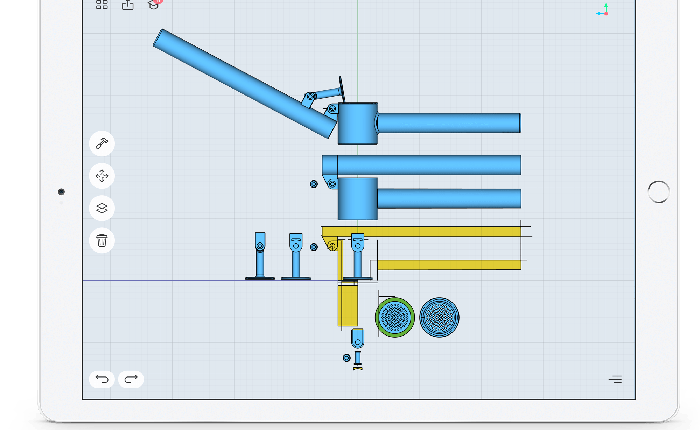Select the upper blue cylinder hub
This screenshot has height=430, width=700.
click(x=358, y=124)
